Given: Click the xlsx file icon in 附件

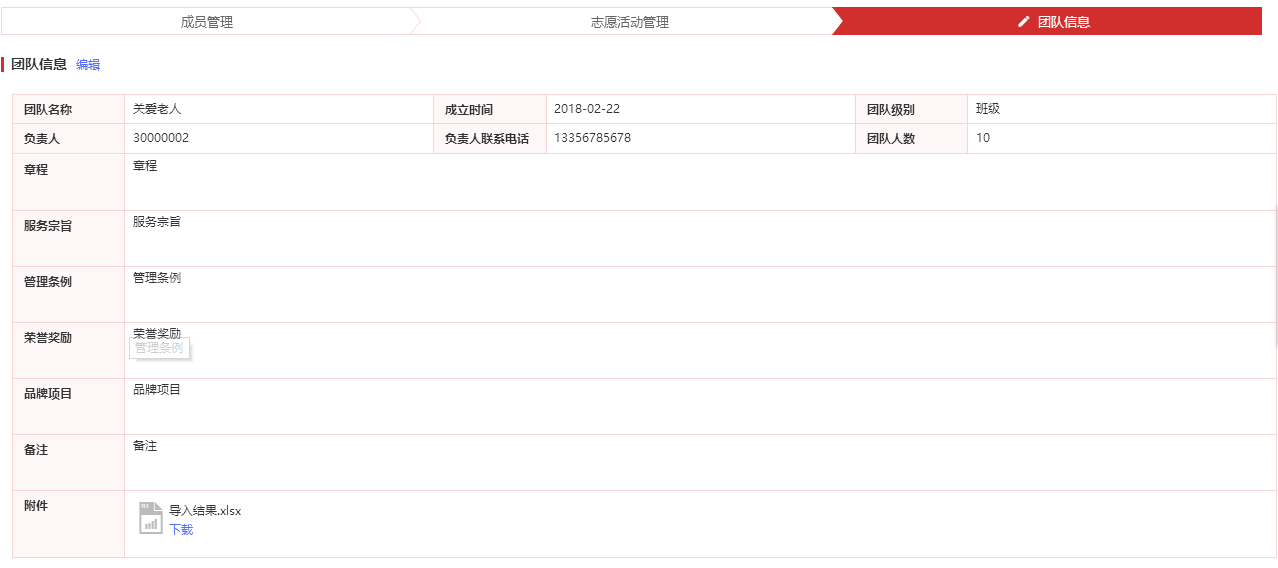Looking at the screenshot, I should pyautogui.click(x=151, y=518).
